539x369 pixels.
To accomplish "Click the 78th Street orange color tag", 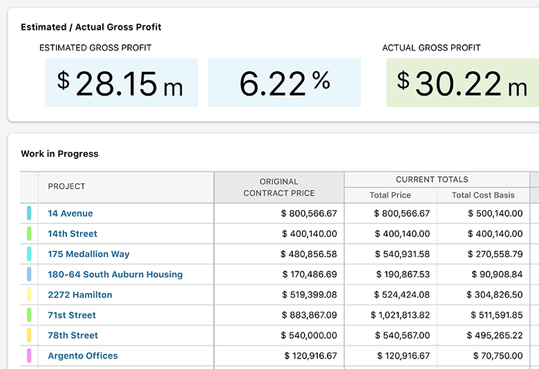I will (29, 335).
